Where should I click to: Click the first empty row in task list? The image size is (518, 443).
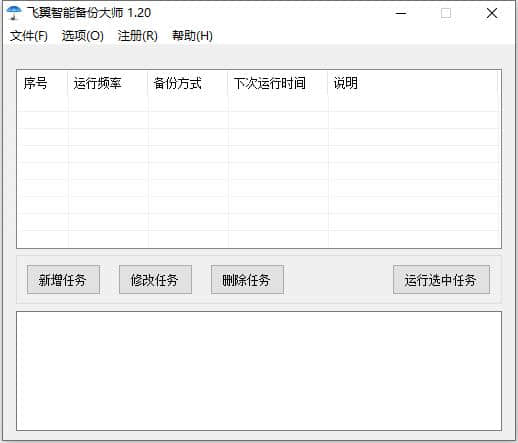[x=259, y=104]
